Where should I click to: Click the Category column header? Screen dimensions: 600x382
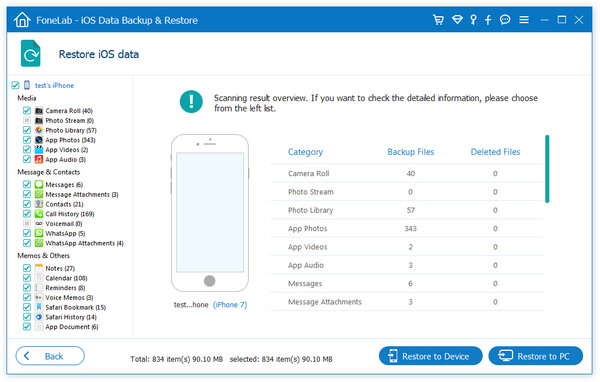(x=305, y=152)
